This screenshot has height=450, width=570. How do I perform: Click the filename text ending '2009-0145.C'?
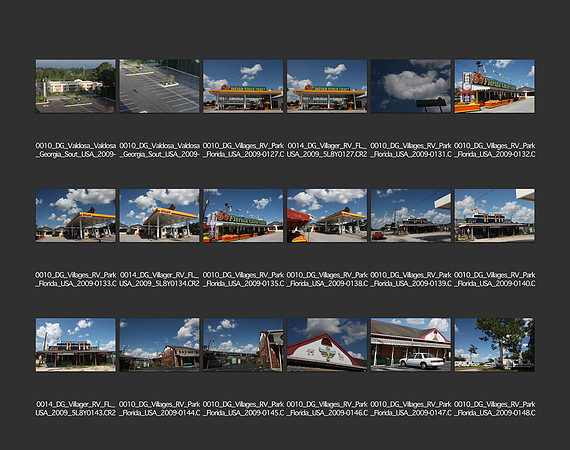click(x=243, y=409)
